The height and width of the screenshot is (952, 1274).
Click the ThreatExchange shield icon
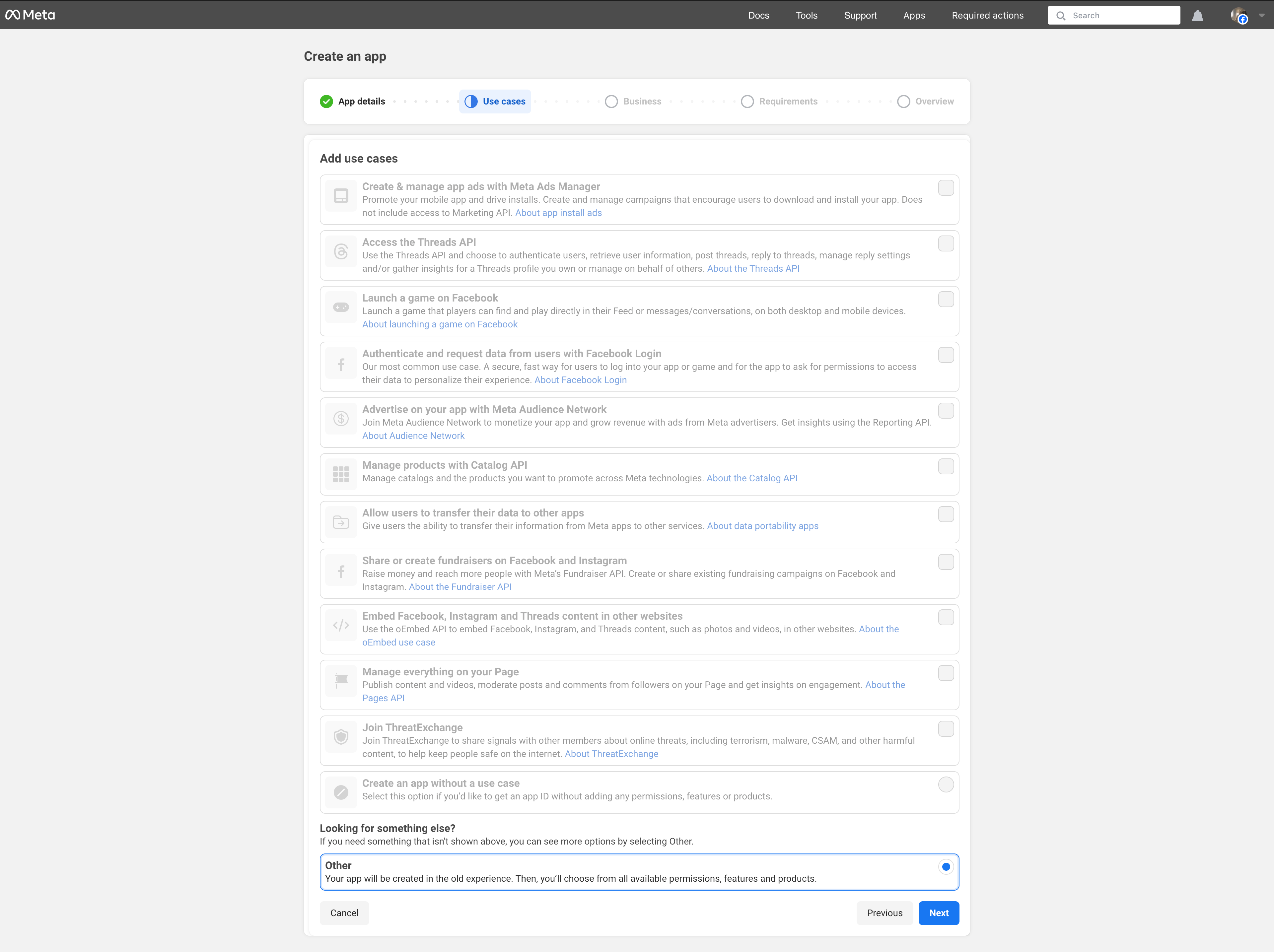point(341,737)
